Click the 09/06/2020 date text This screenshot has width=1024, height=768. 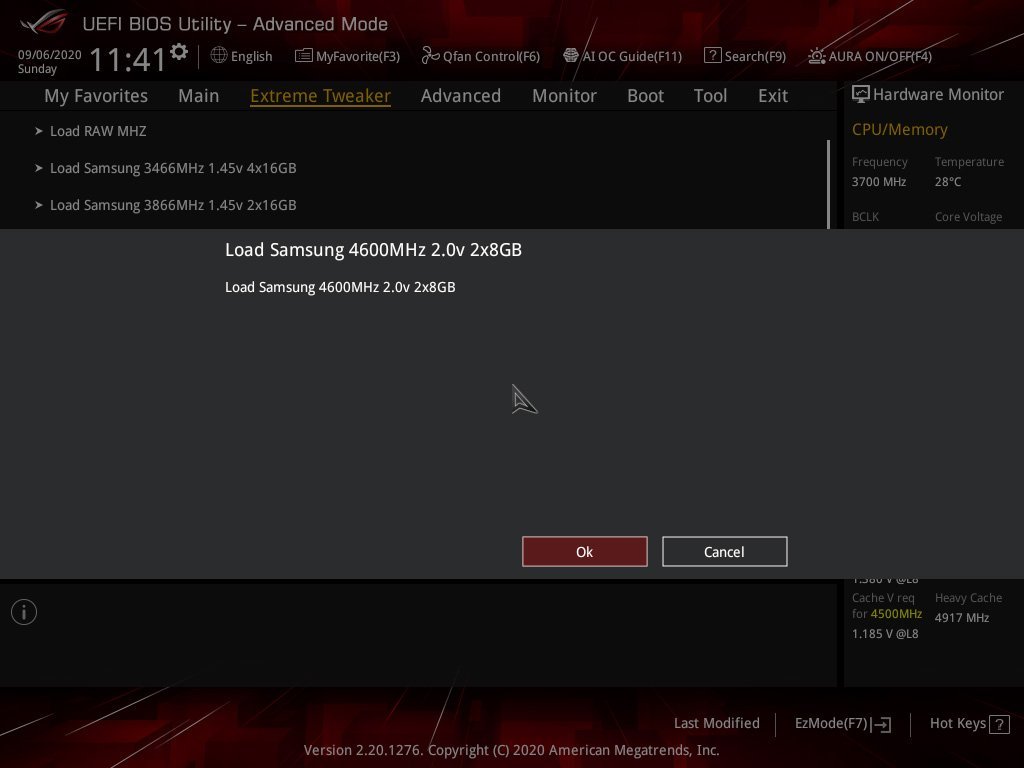tap(50, 55)
